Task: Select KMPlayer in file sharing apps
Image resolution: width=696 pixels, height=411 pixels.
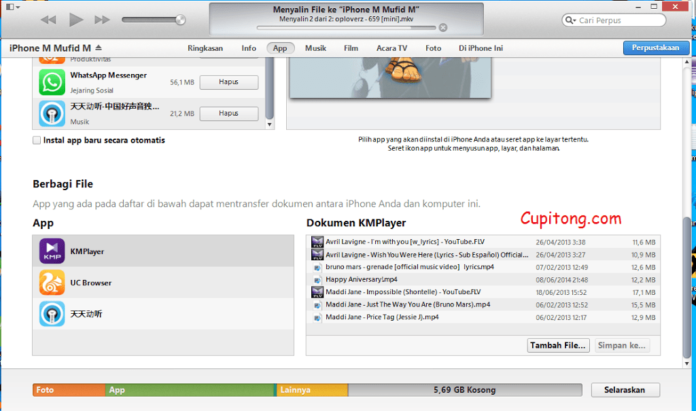Action: click(x=163, y=251)
